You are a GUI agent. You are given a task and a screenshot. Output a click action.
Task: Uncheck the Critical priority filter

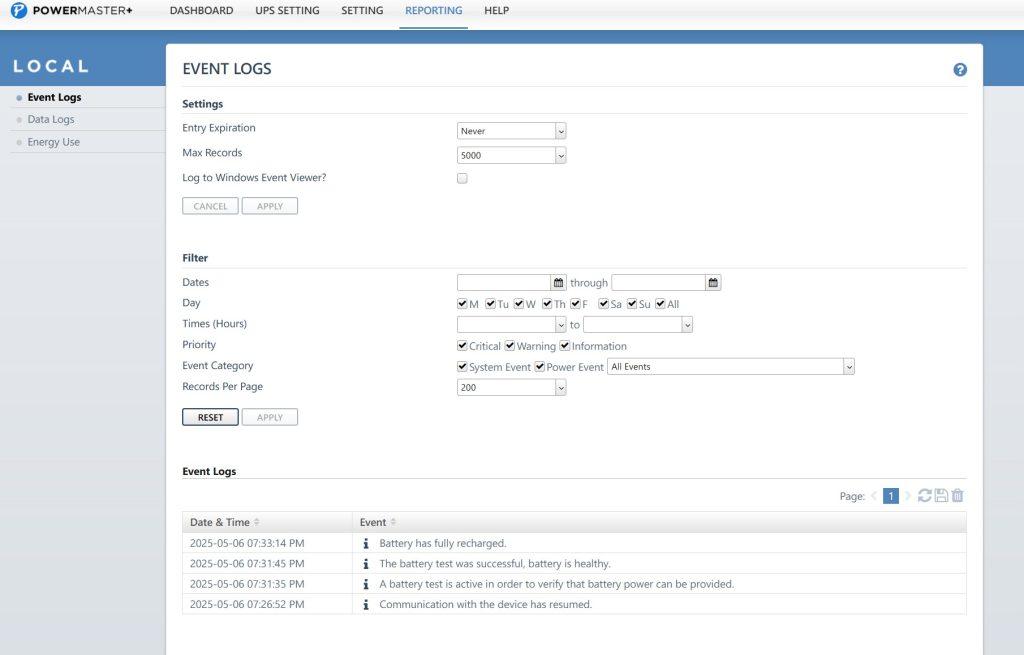(462, 345)
